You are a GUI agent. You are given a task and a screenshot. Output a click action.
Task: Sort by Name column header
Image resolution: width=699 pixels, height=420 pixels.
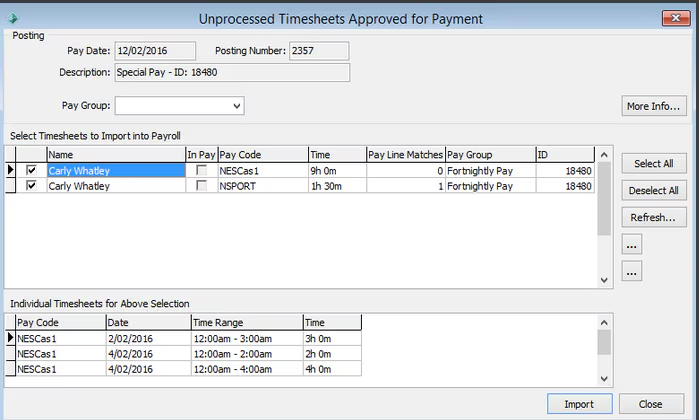click(x=116, y=155)
